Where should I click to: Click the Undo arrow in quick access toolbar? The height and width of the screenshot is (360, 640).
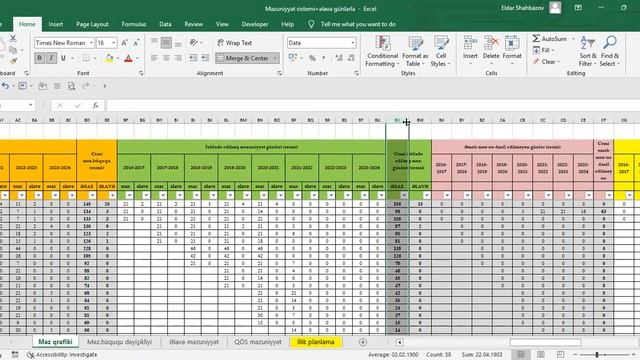(5, 86)
